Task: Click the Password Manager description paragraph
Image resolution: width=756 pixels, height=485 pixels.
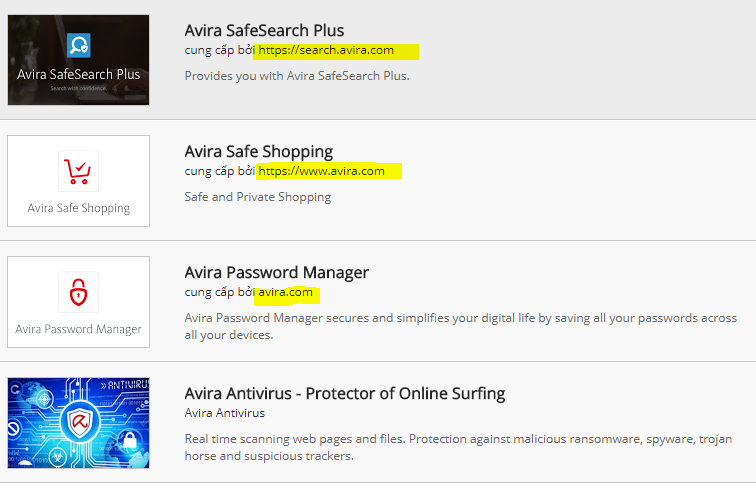Action: click(460, 326)
